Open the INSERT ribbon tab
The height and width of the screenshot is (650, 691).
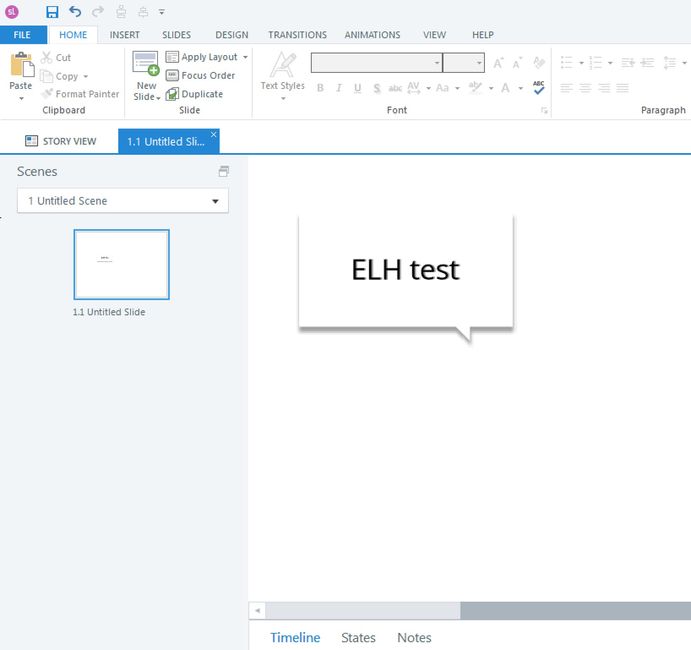pyautogui.click(x=125, y=35)
